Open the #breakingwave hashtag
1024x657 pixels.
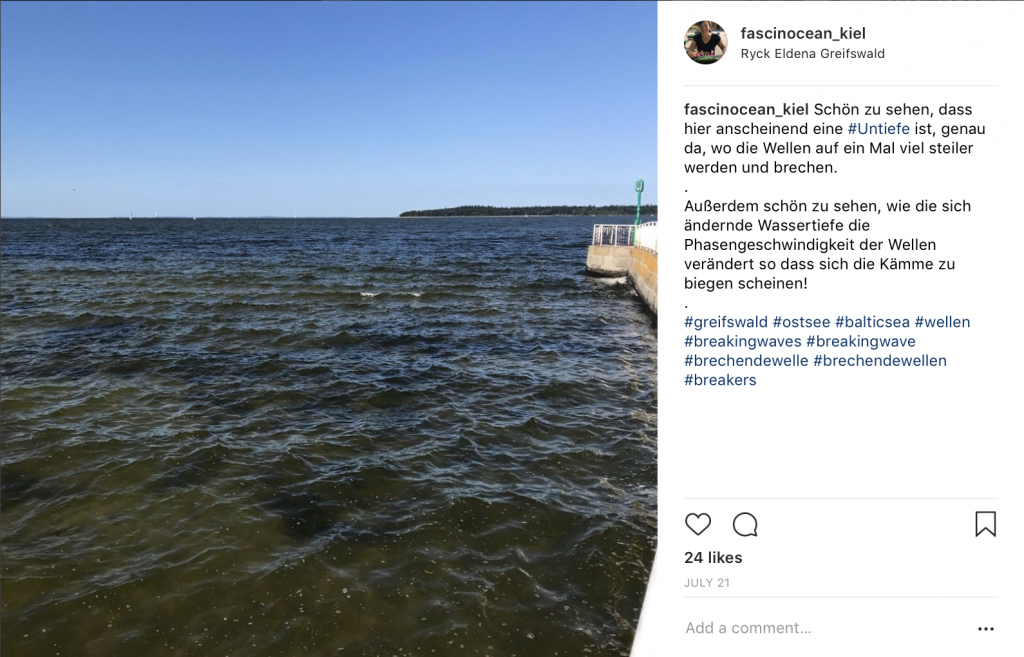click(861, 342)
